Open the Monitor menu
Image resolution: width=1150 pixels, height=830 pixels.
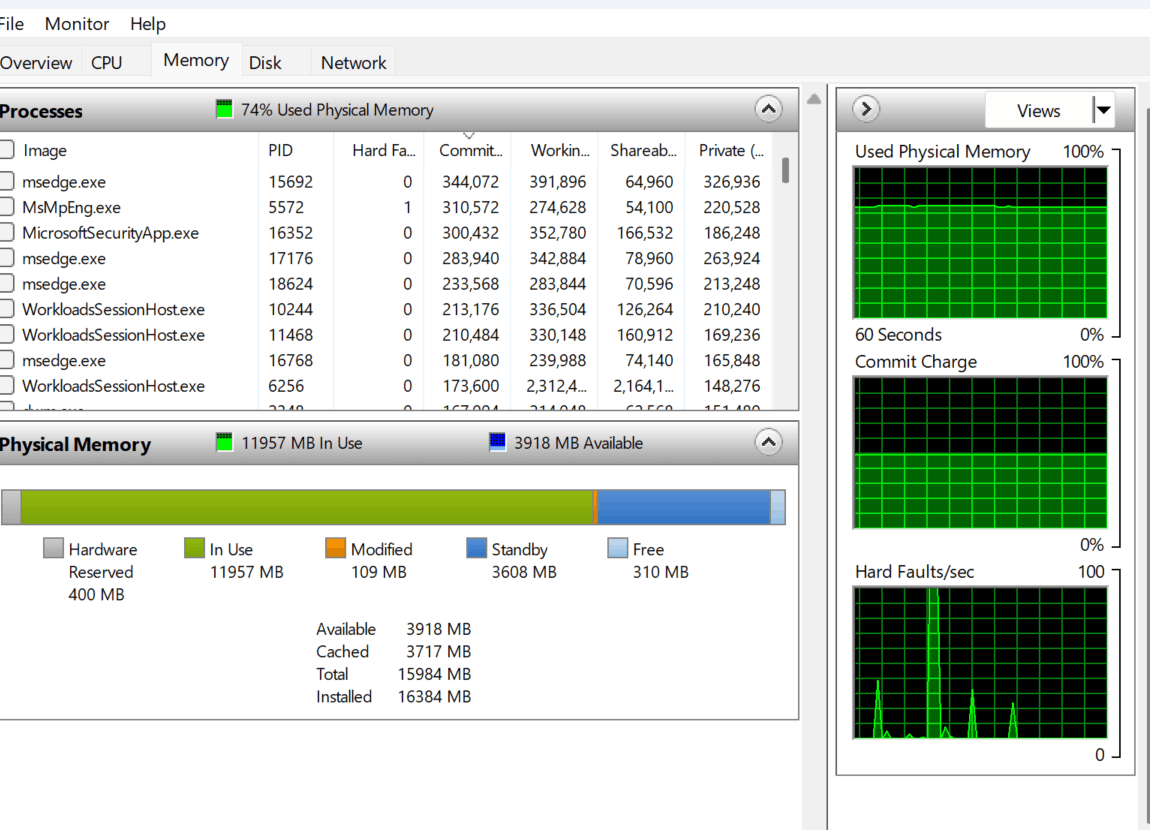tap(77, 23)
